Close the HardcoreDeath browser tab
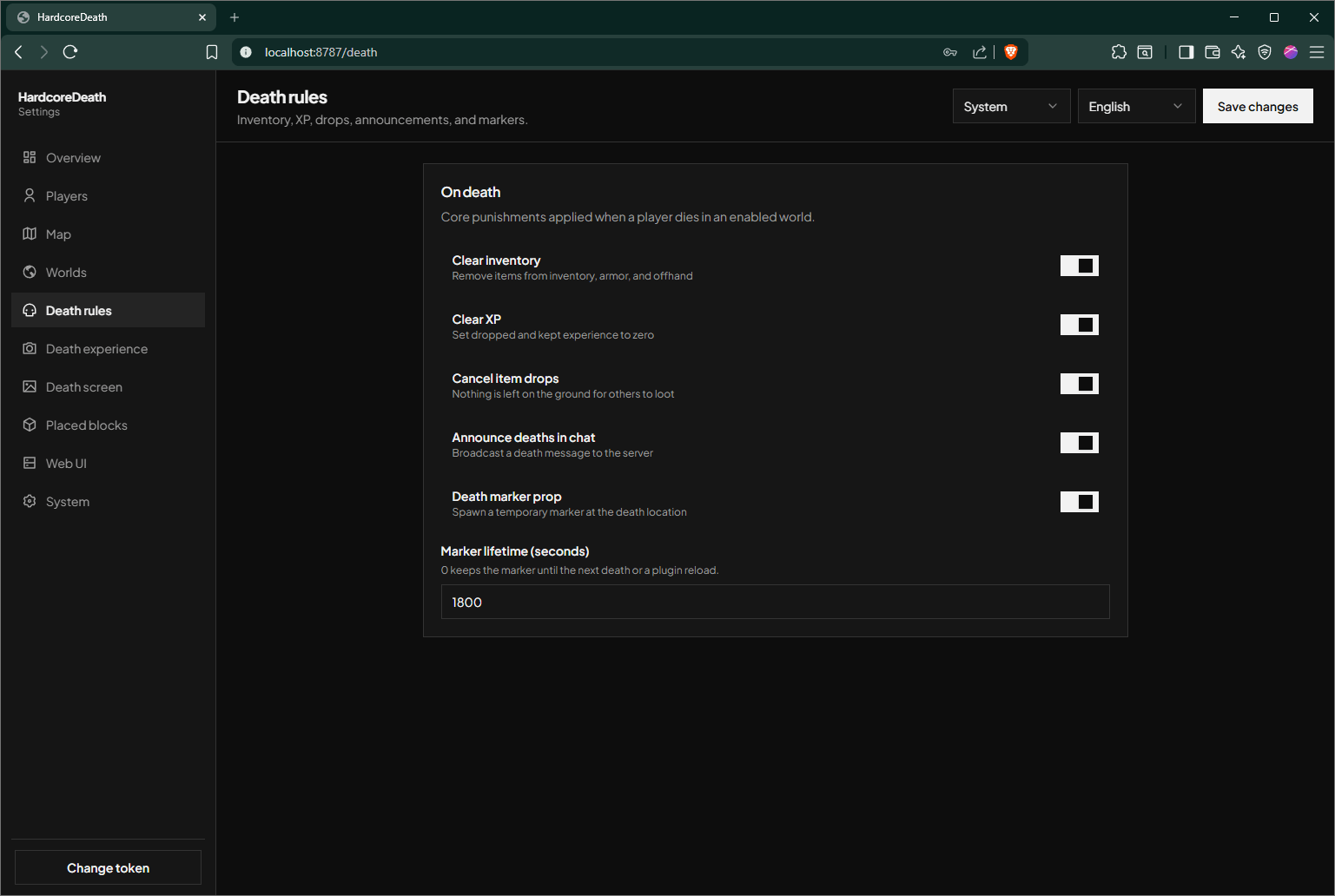 pos(202,17)
